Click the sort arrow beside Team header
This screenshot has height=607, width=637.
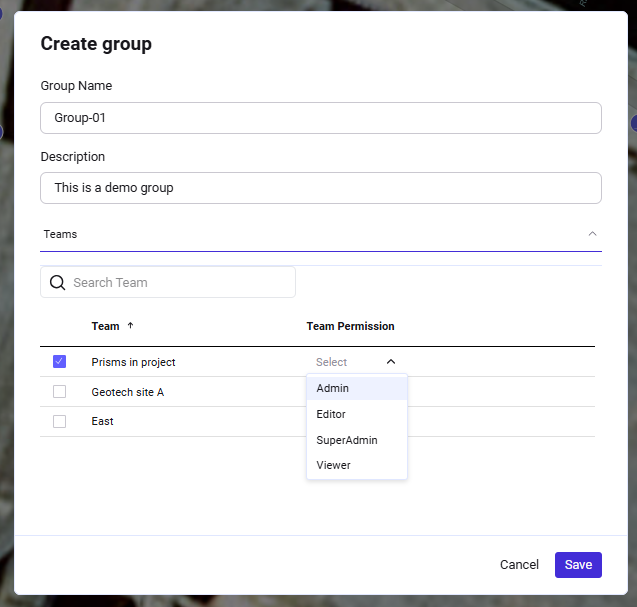click(x=130, y=326)
